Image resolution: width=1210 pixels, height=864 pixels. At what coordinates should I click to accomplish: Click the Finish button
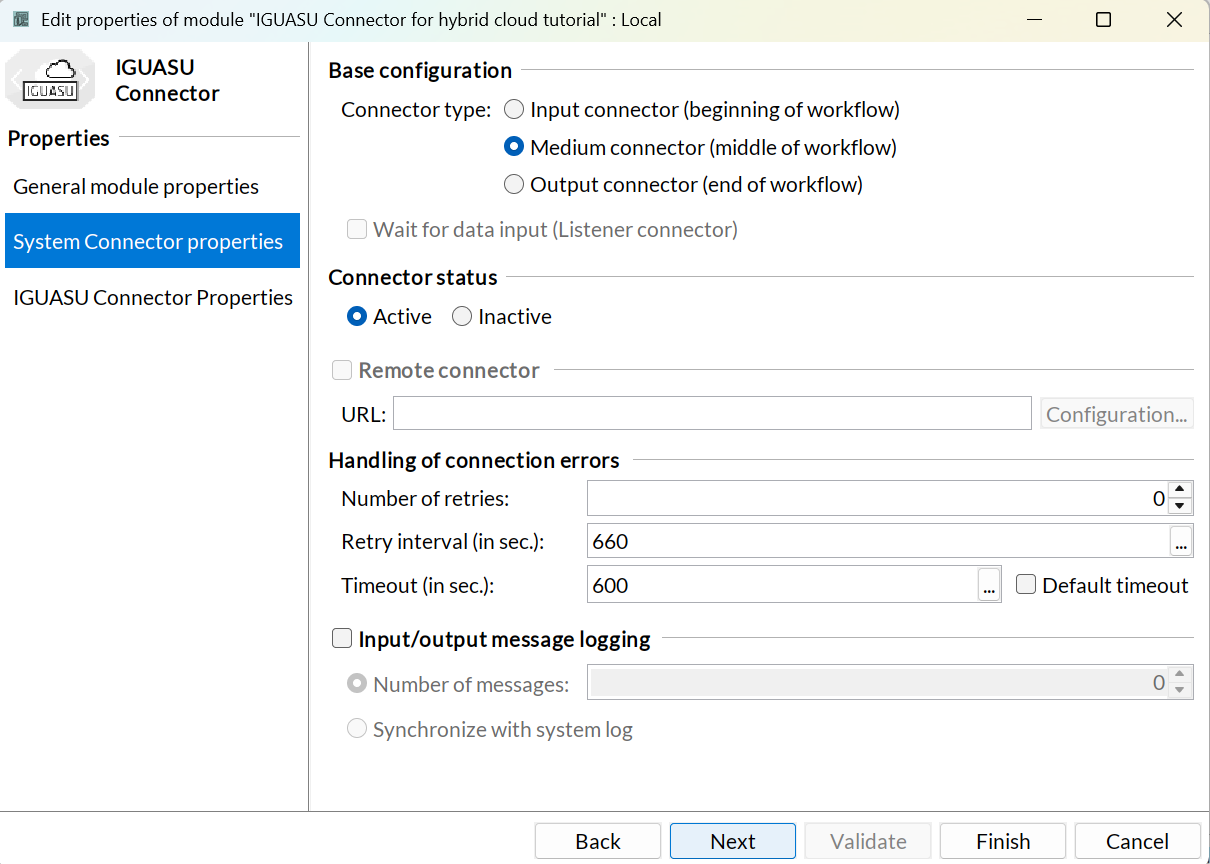coord(1003,841)
